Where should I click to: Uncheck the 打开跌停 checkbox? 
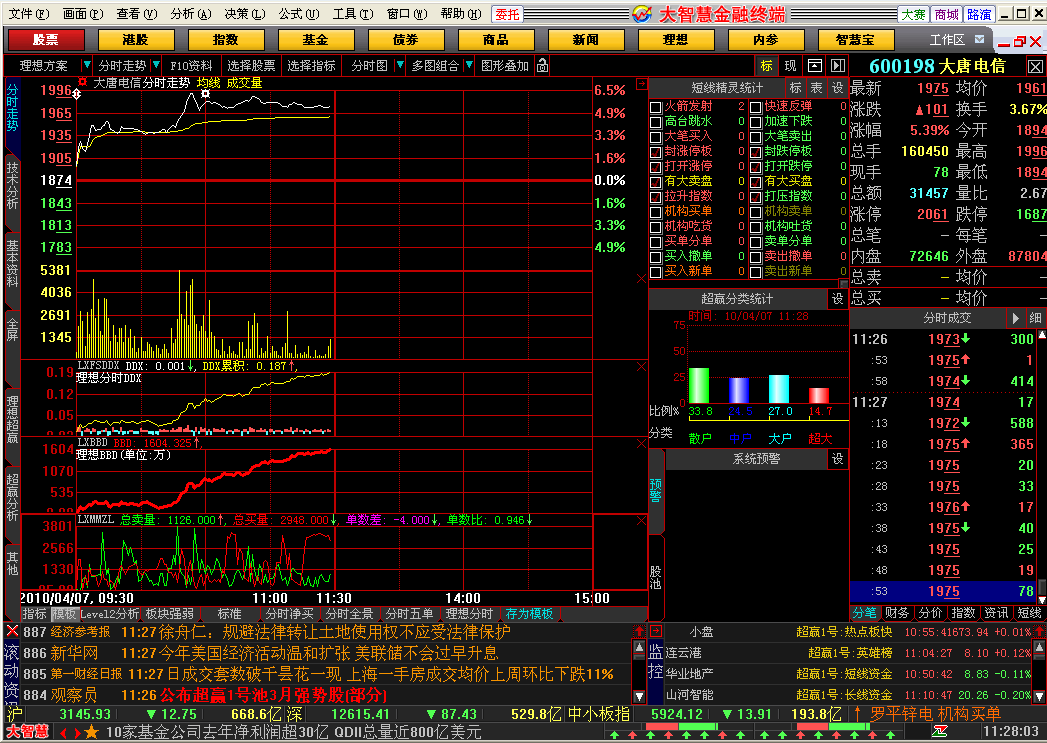click(755, 167)
